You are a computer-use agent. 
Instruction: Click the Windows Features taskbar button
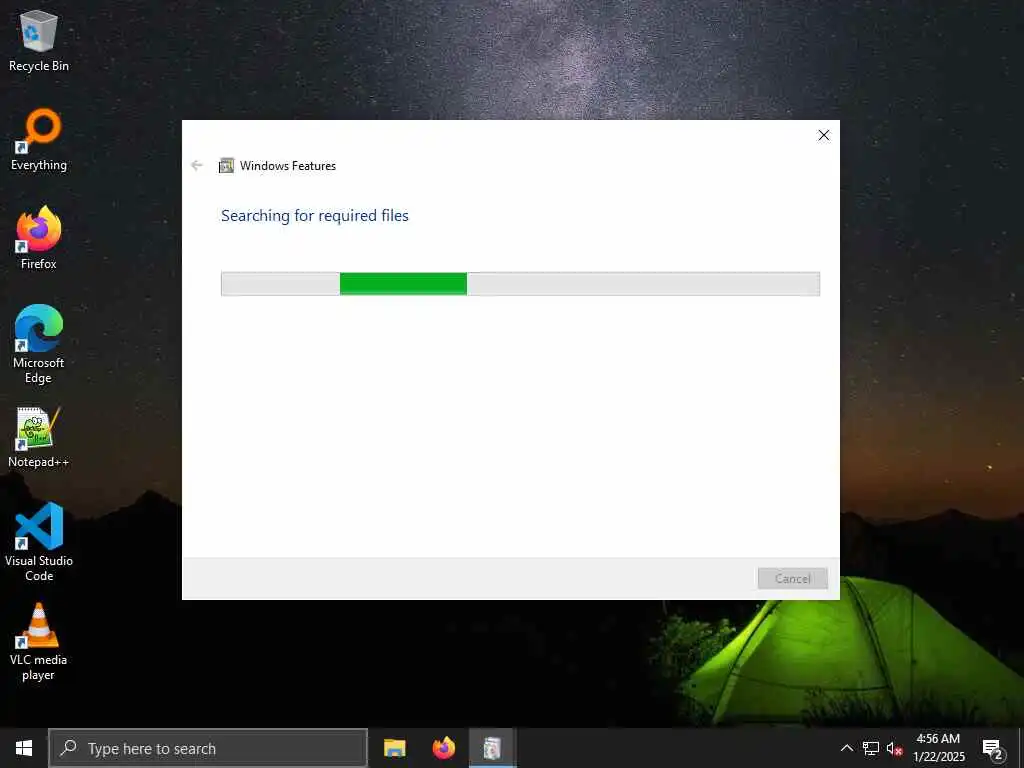coord(492,748)
